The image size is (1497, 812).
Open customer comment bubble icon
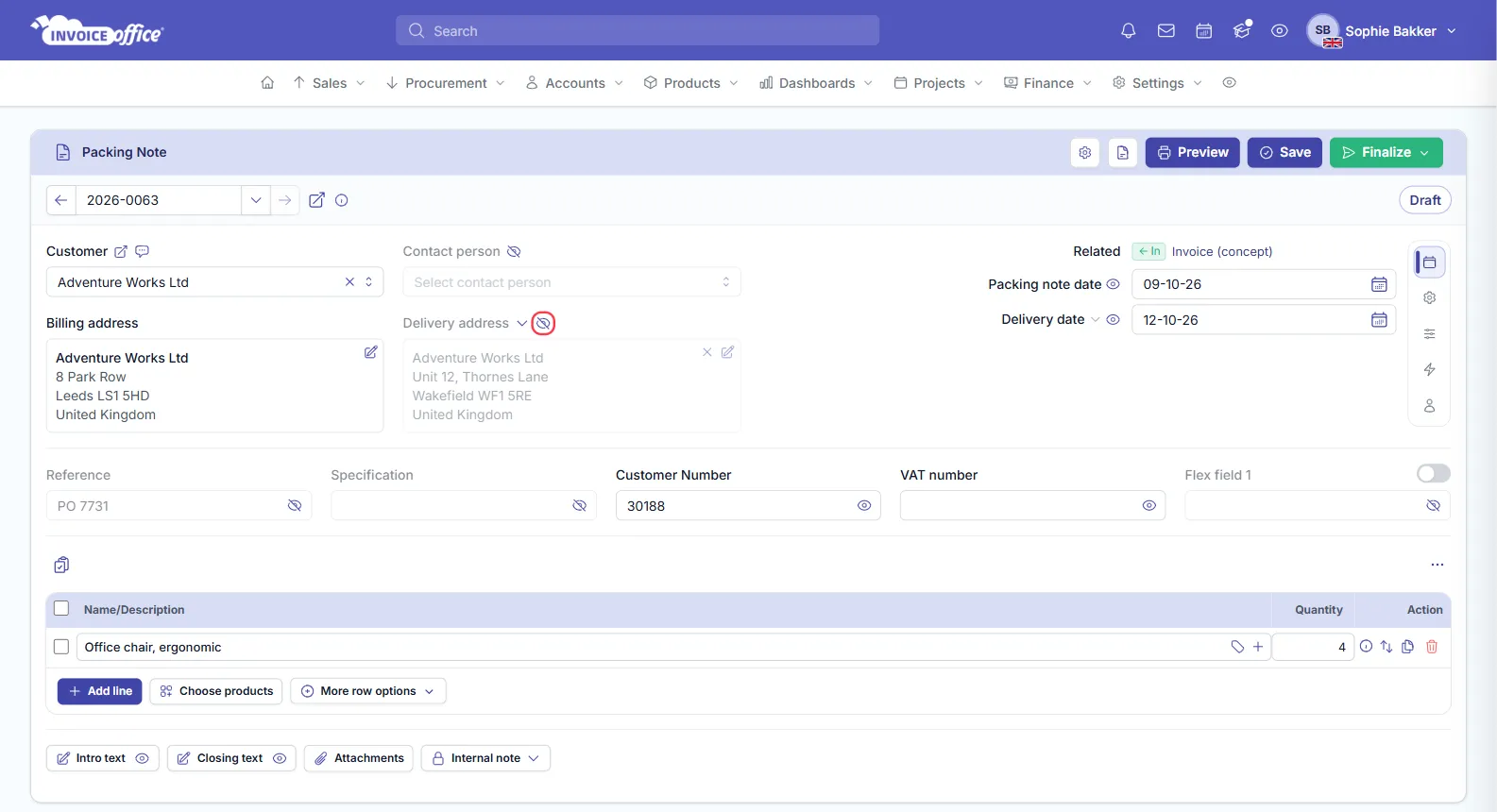coord(143,251)
